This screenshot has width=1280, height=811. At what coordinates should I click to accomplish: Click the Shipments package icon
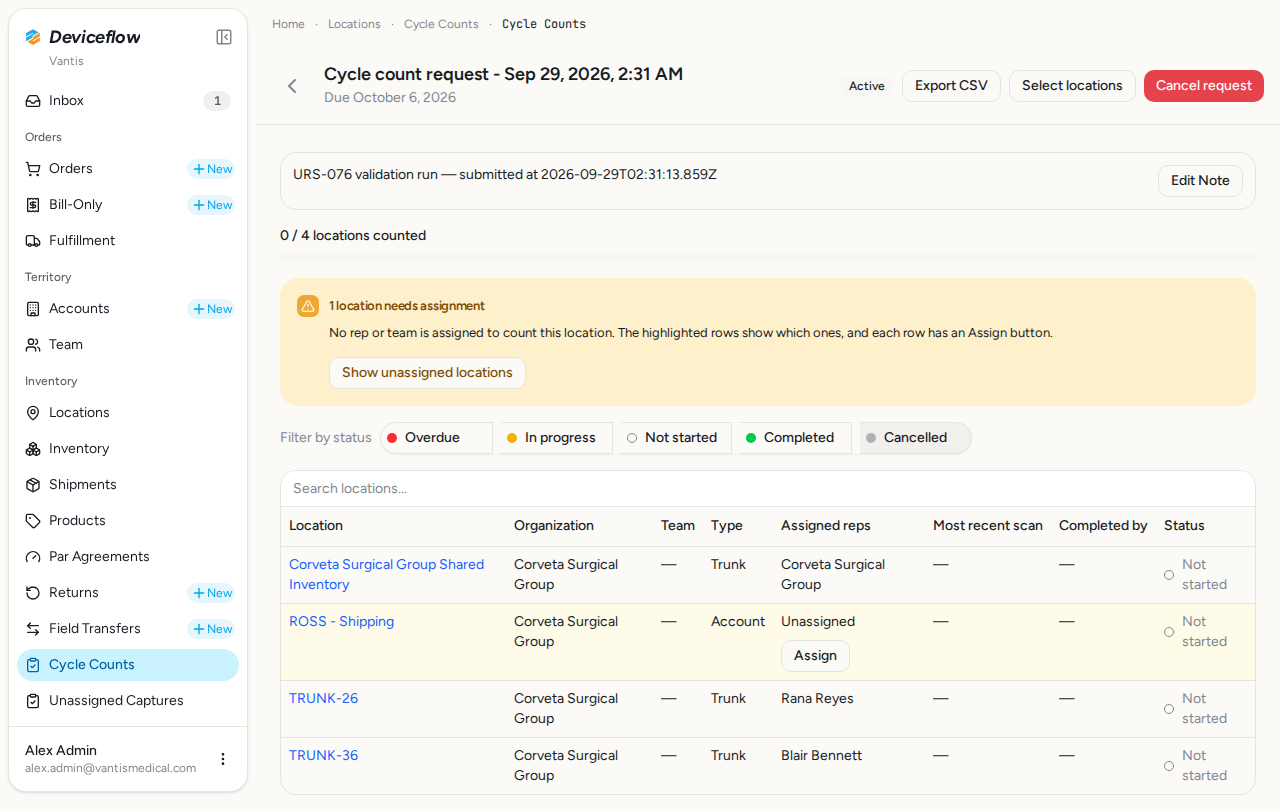[33, 485]
